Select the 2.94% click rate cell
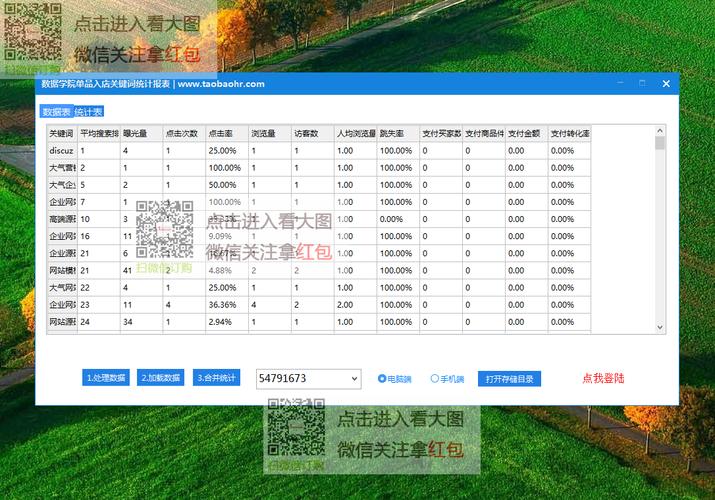The image size is (715, 500). (x=227, y=322)
